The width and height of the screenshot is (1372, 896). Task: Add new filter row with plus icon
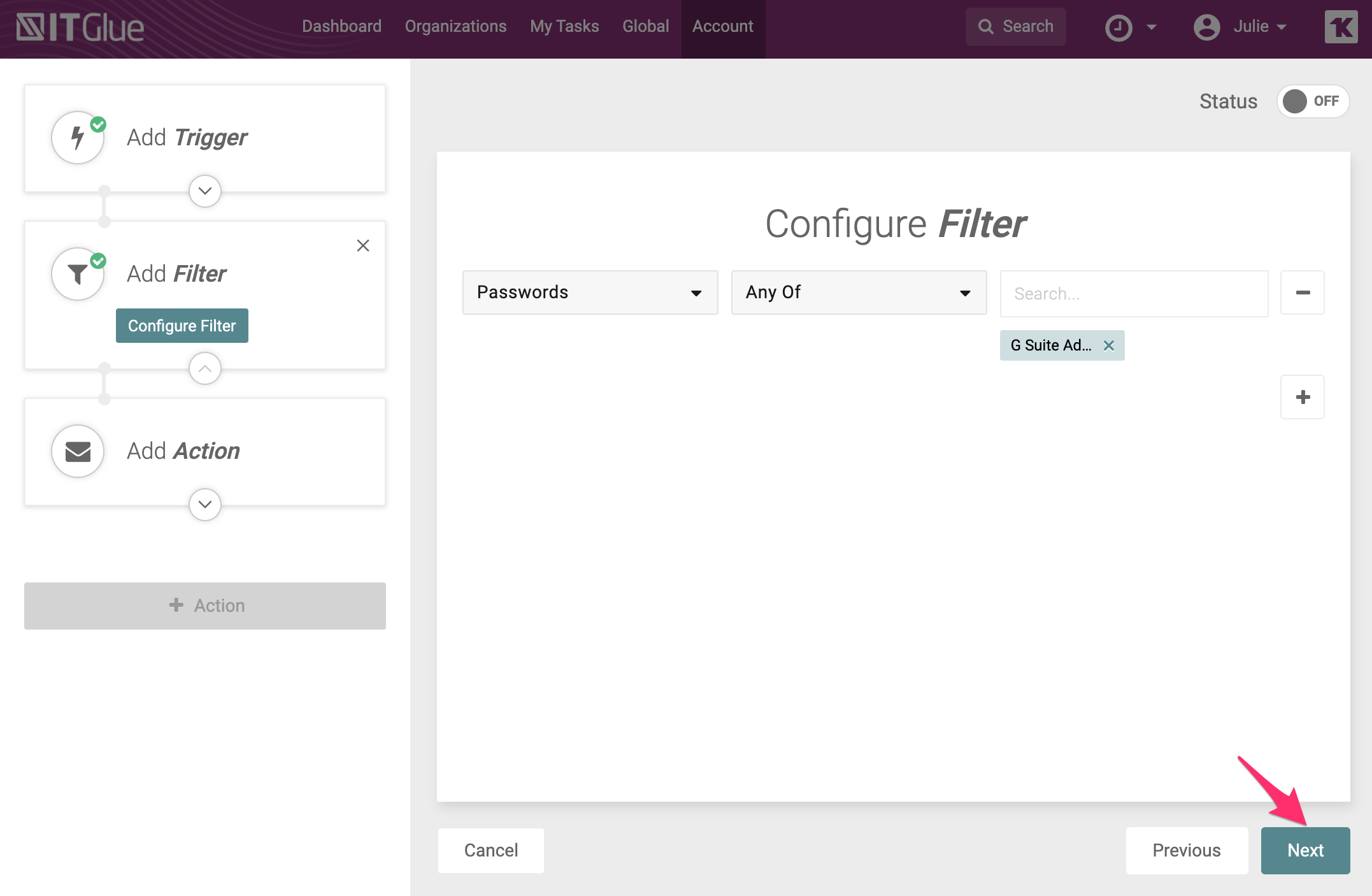pyautogui.click(x=1303, y=397)
